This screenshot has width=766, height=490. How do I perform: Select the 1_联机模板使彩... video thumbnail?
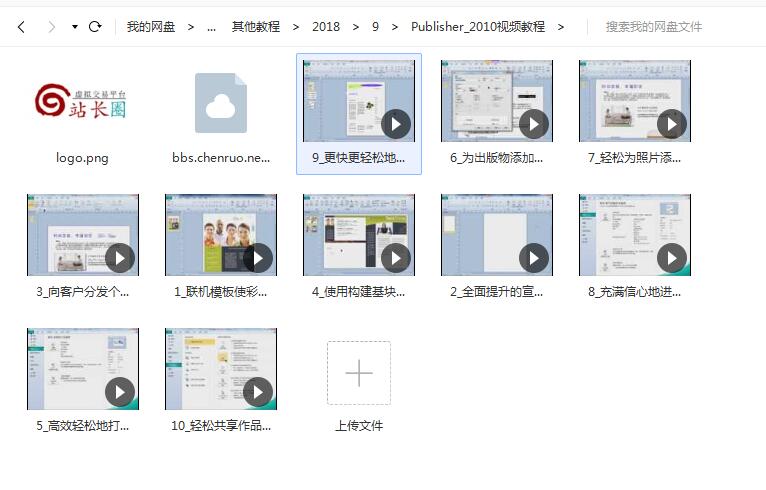[221, 235]
